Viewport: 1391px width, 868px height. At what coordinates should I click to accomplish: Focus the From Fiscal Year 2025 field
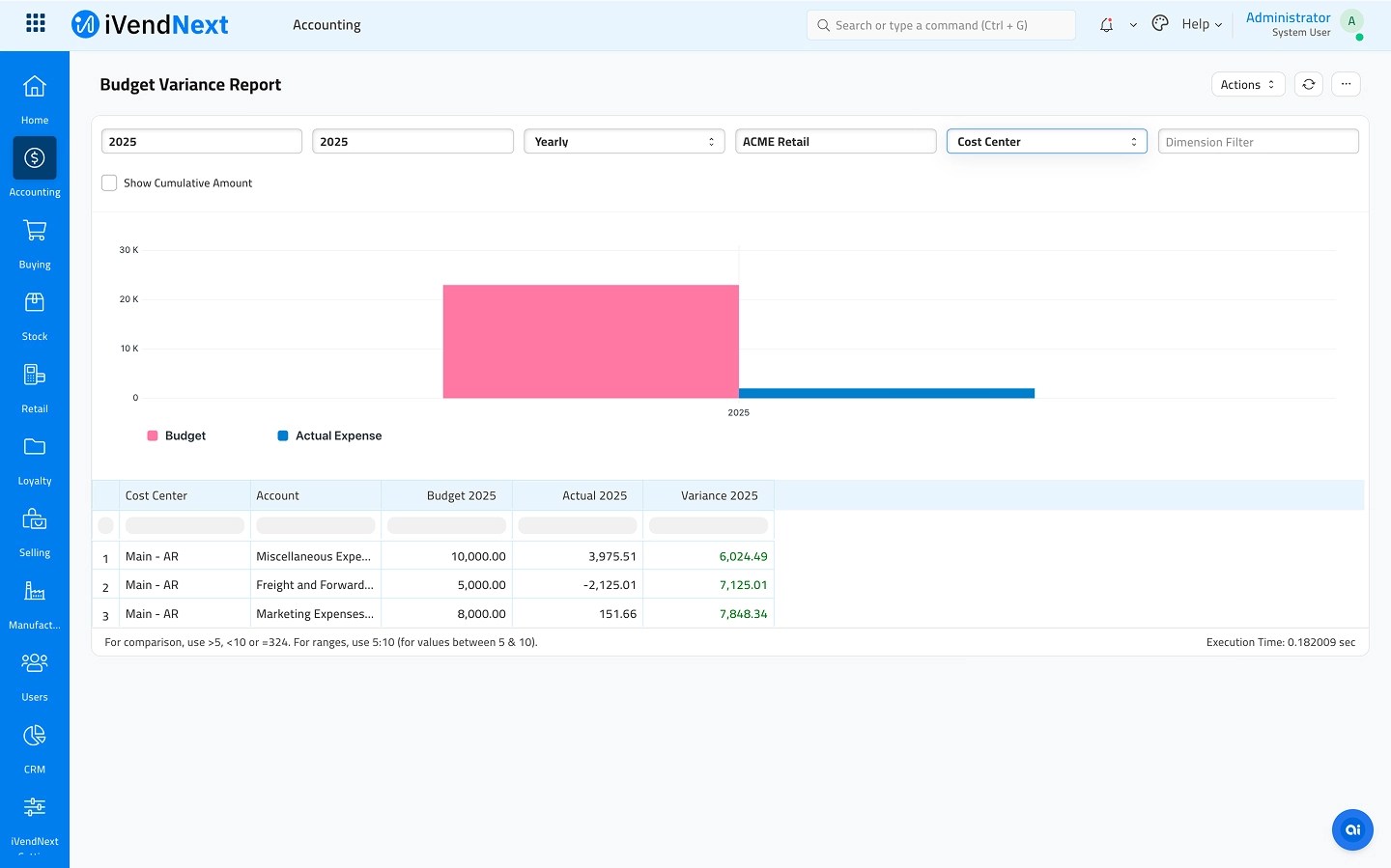point(202,141)
